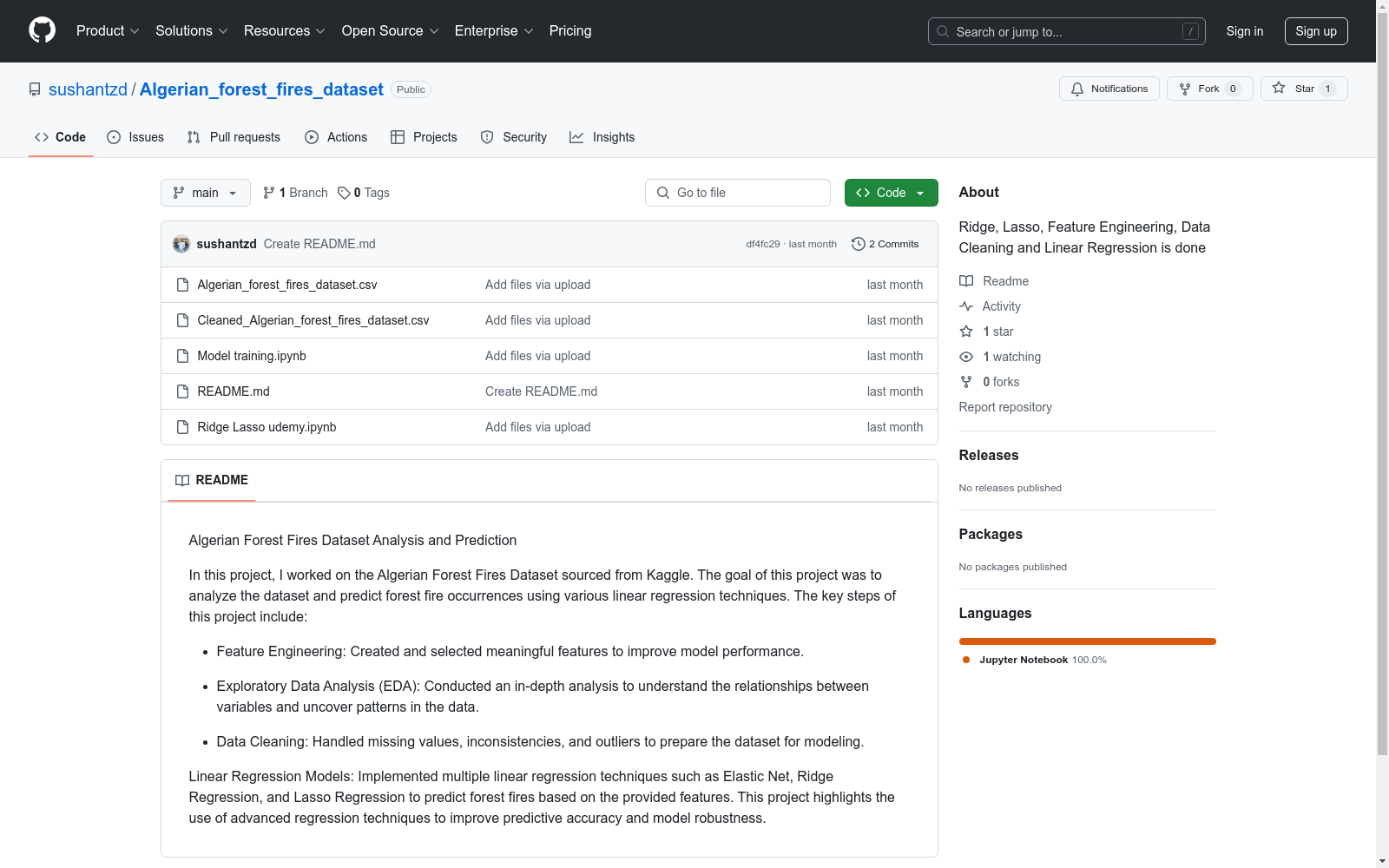This screenshot has width=1389, height=868.
Task: Click the GitHub logo icon
Action: coord(42,30)
